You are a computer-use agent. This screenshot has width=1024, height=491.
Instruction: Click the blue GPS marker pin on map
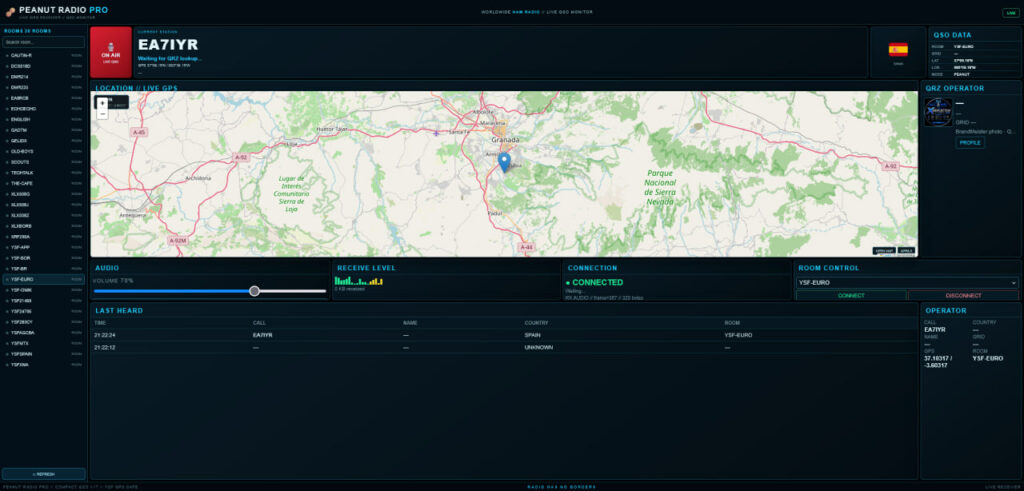tap(504, 162)
